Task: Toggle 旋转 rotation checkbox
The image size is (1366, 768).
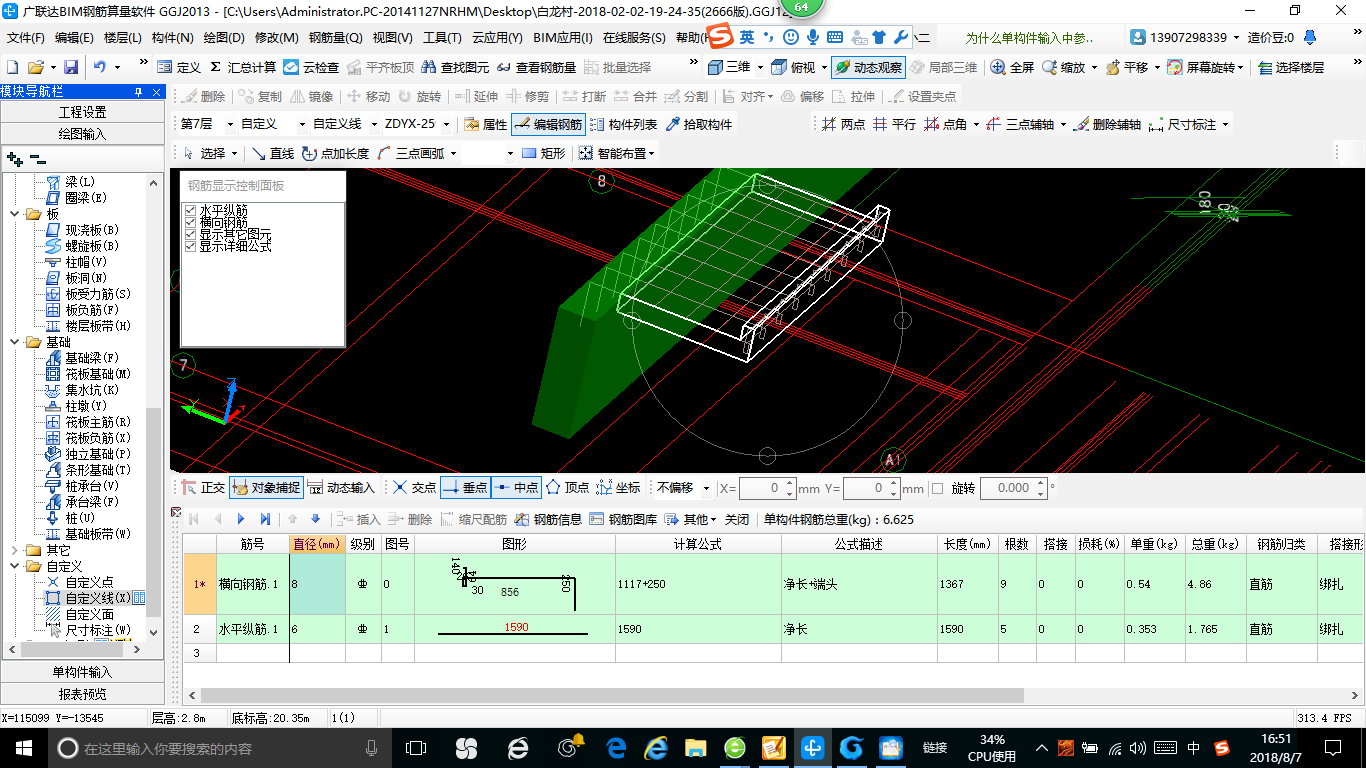Action: click(x=937, y=488)
